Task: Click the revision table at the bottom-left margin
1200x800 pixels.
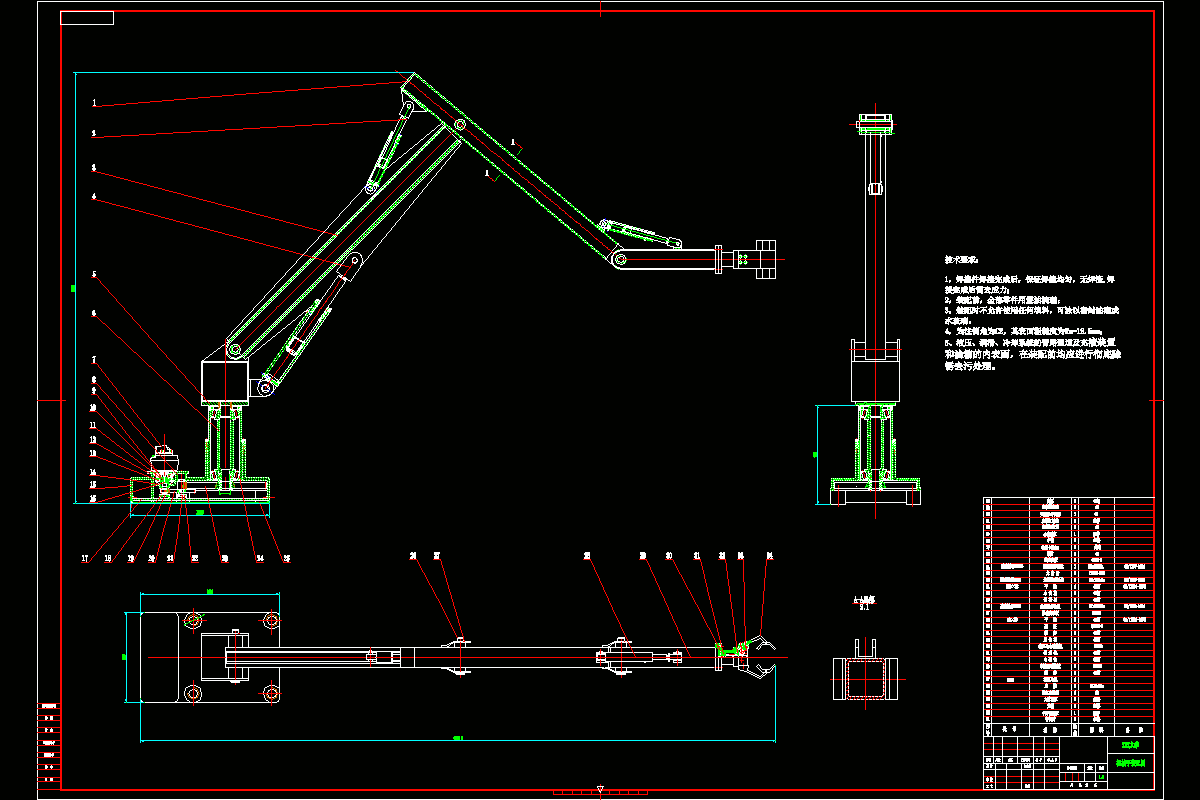Action: pyautogui.click(x=47, y=746)
